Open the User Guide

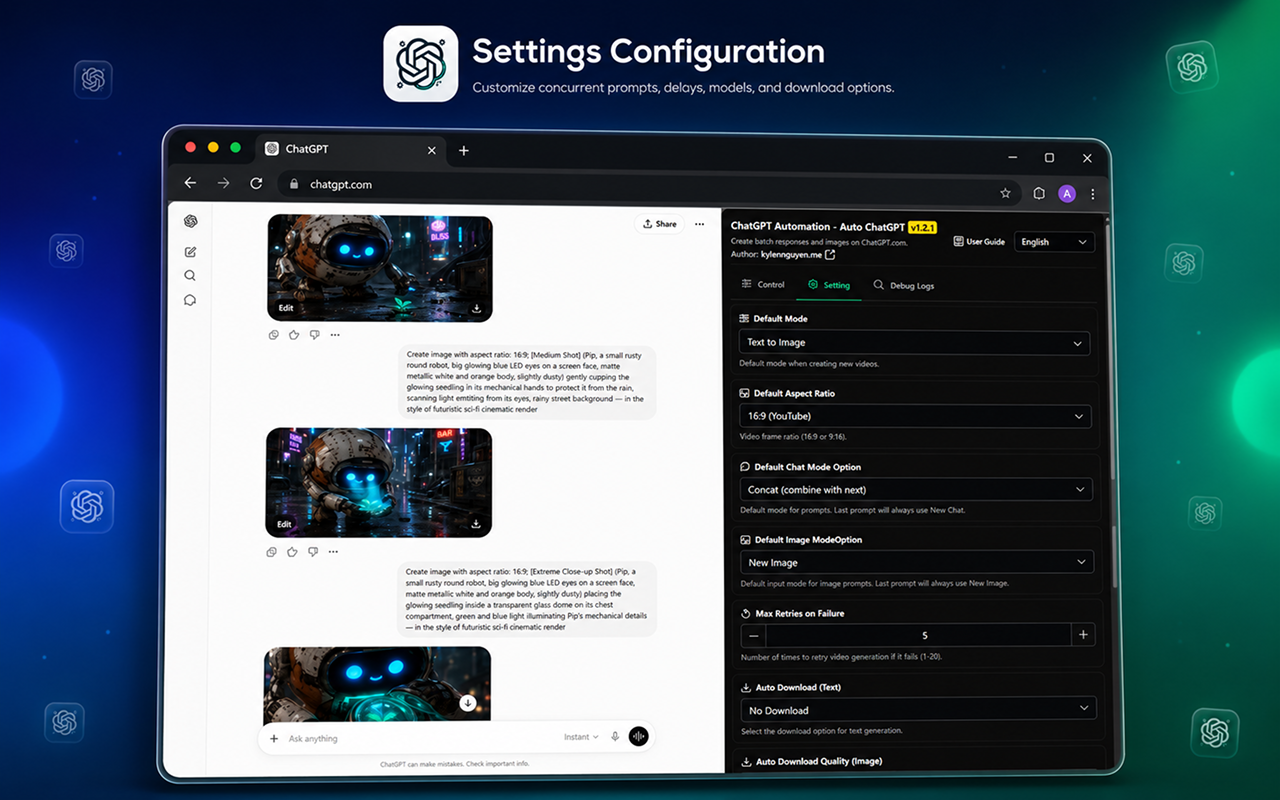point(979,242)
